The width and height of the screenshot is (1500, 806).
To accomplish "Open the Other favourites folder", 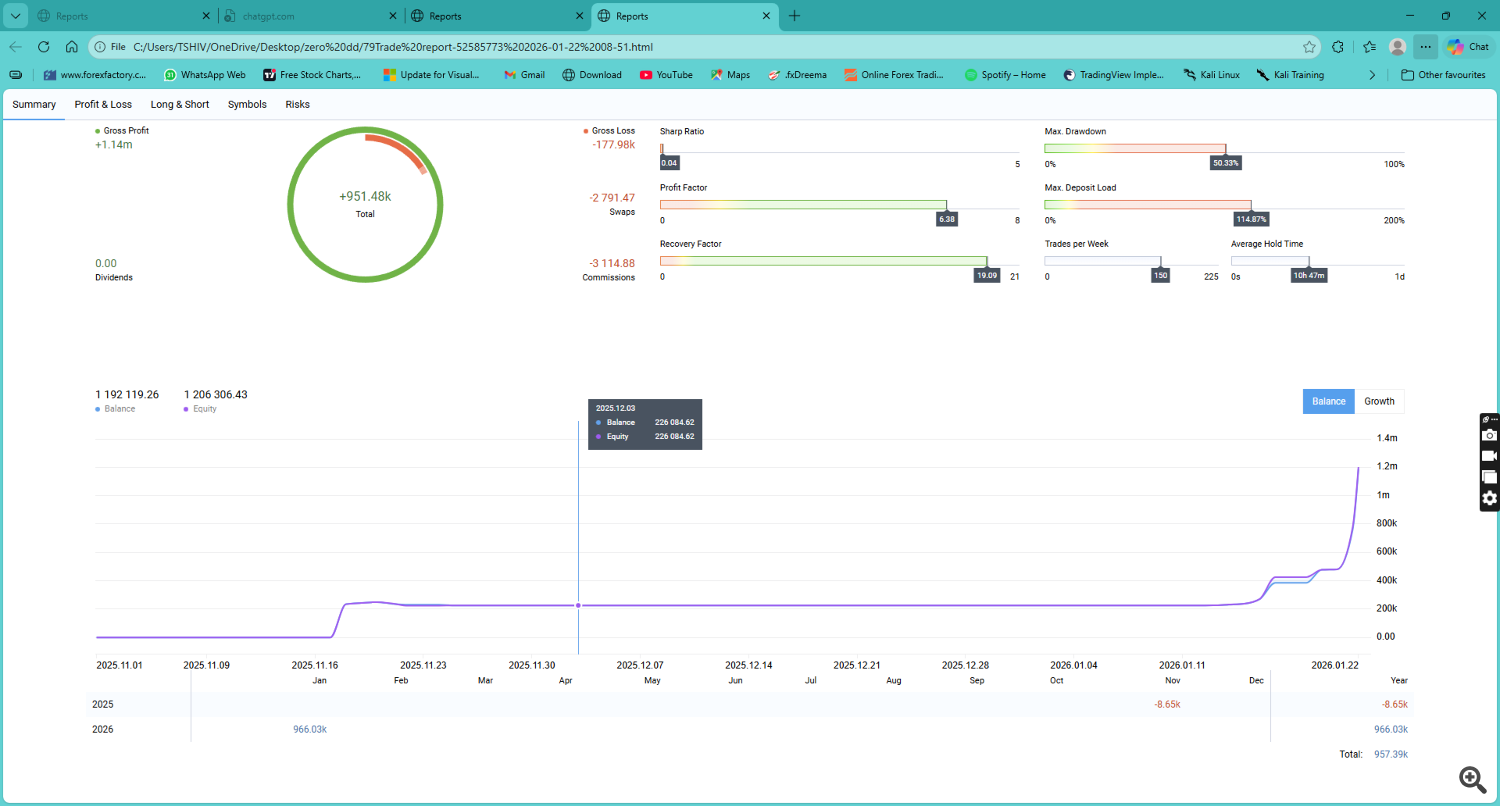I will pos(1443,75).
